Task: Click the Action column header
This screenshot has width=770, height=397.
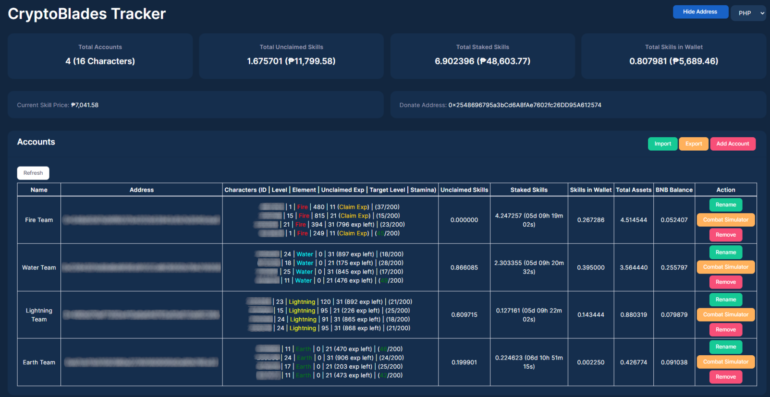Action: tap(725, 190)
